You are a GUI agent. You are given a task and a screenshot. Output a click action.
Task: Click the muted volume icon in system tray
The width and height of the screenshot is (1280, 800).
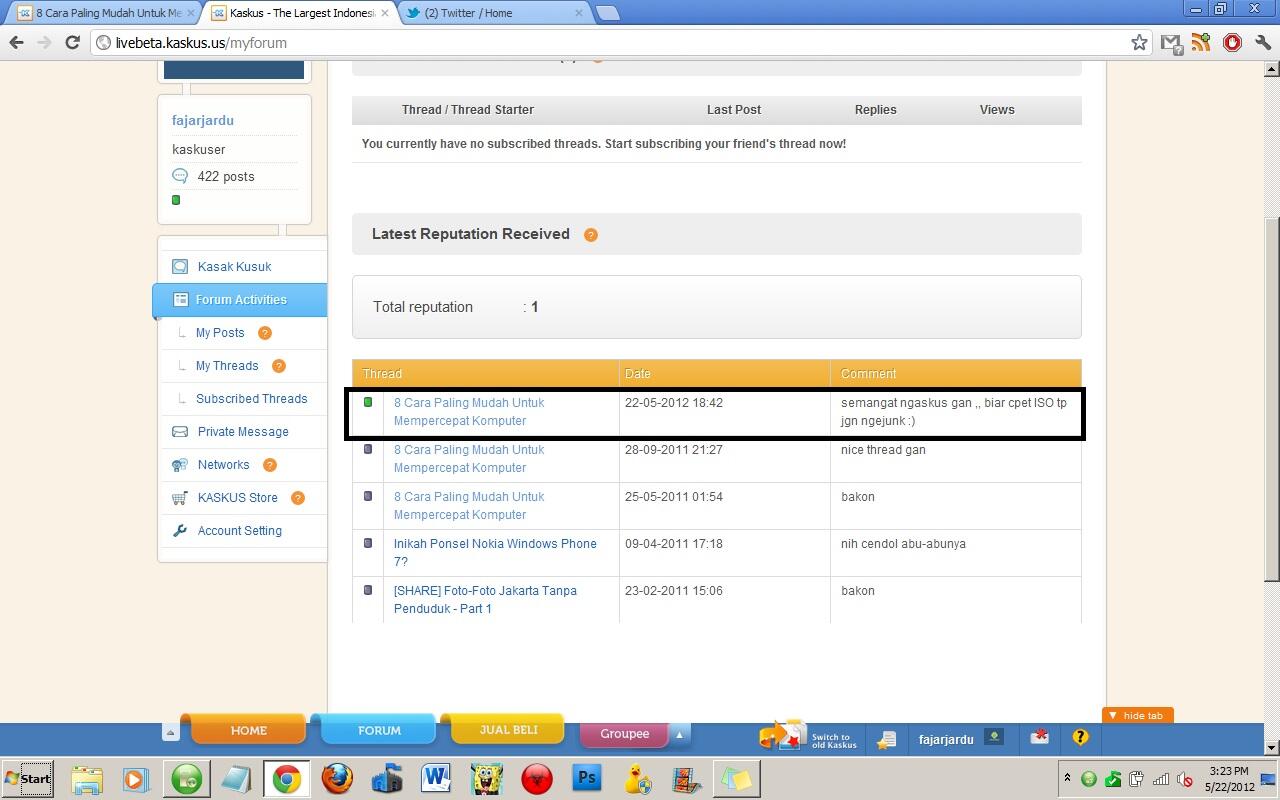[x=1185, y=779]
